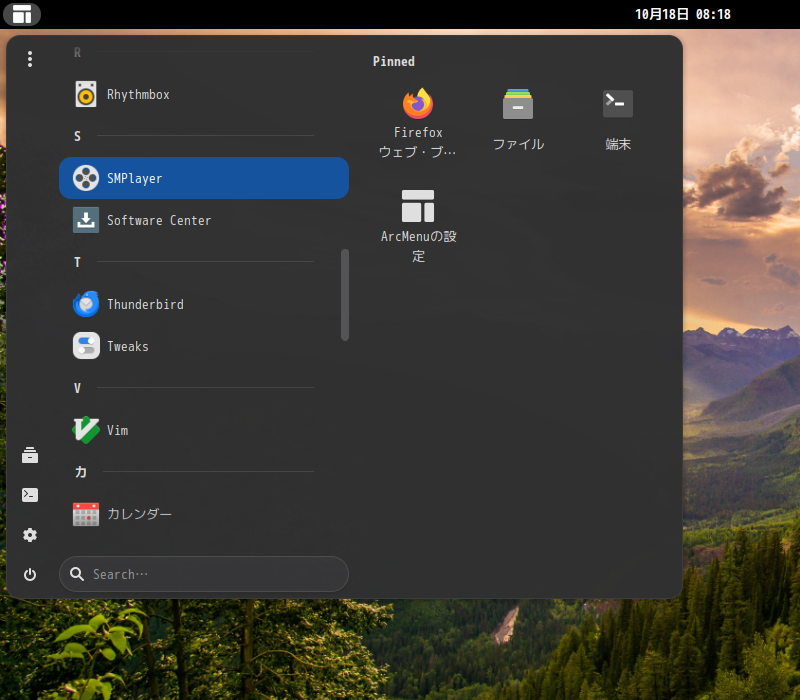Click the Rhythmbox speaker icon

(x=86, y=94)
